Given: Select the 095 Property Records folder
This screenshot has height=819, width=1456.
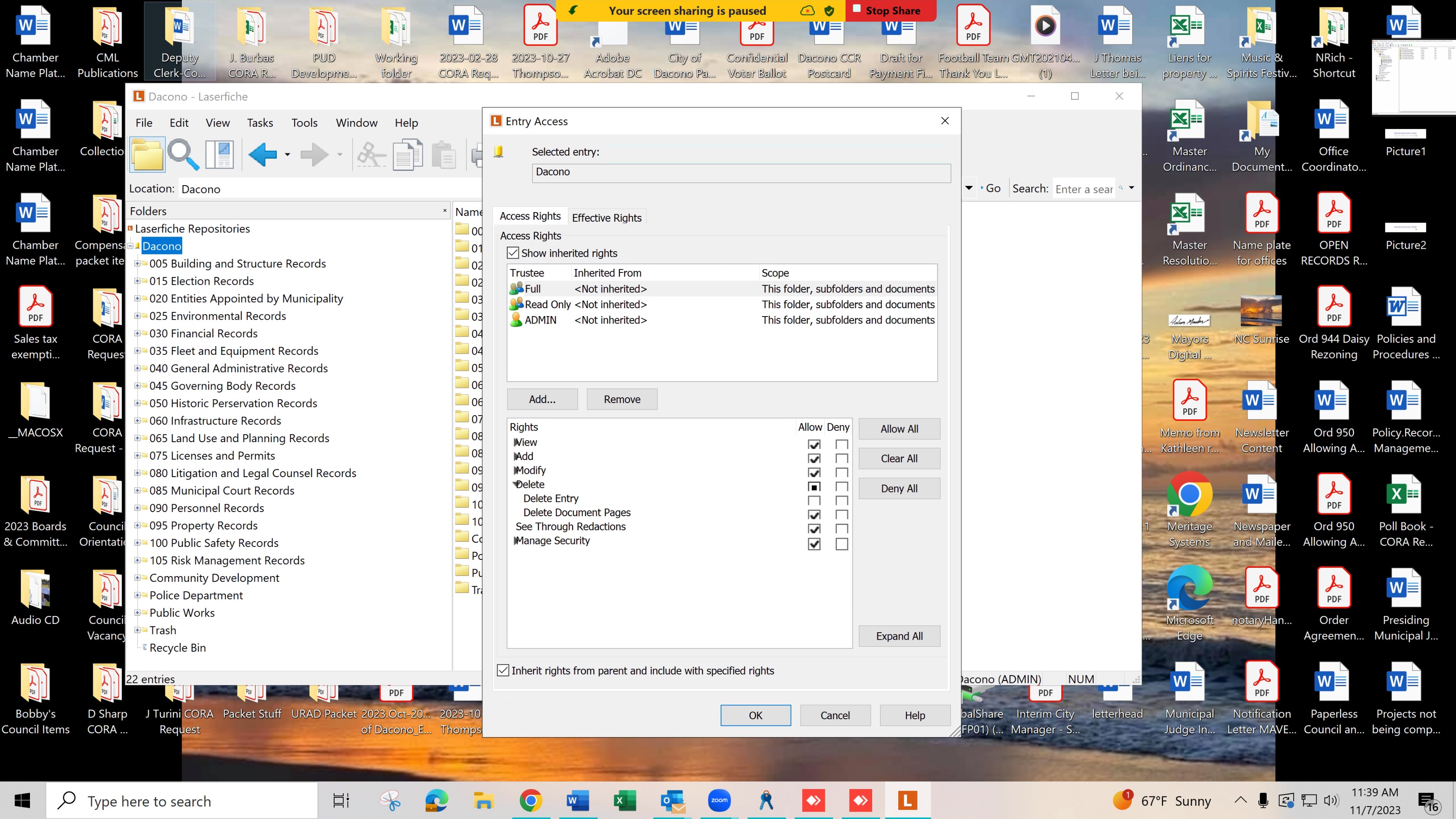Looking at the screenshot, I should click(x=203, y=525).
